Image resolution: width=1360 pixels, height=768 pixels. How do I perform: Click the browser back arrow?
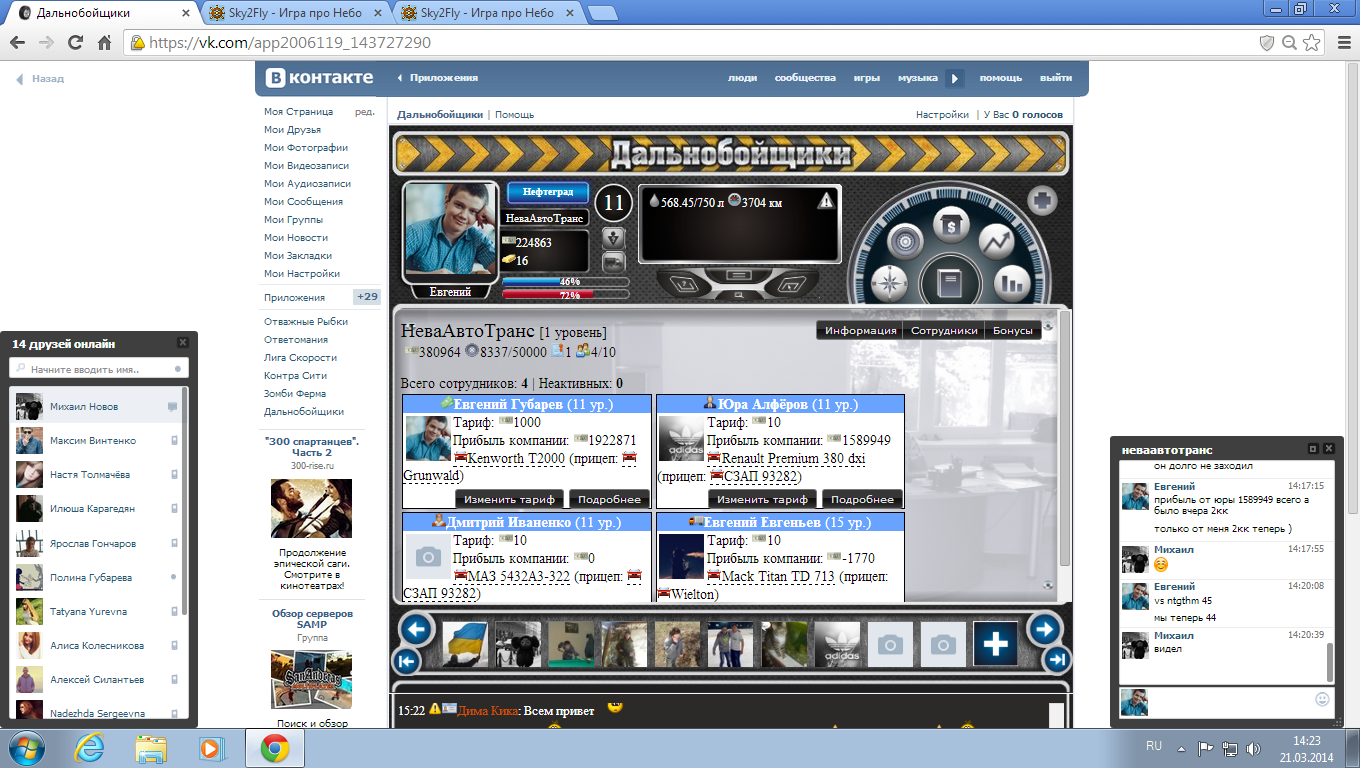point(19,43)
